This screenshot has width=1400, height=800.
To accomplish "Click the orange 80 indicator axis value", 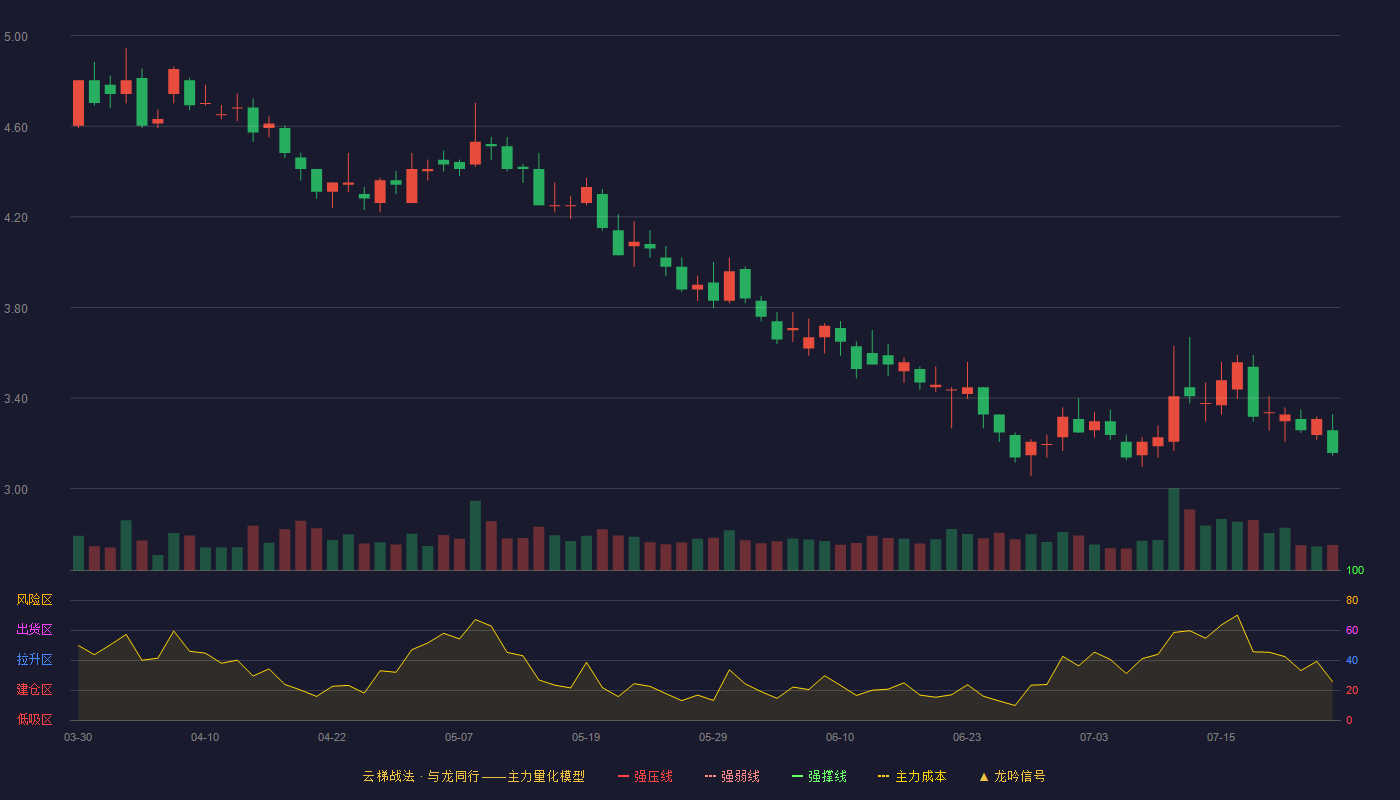I will pyautogui.click(x=1352, y=600).
